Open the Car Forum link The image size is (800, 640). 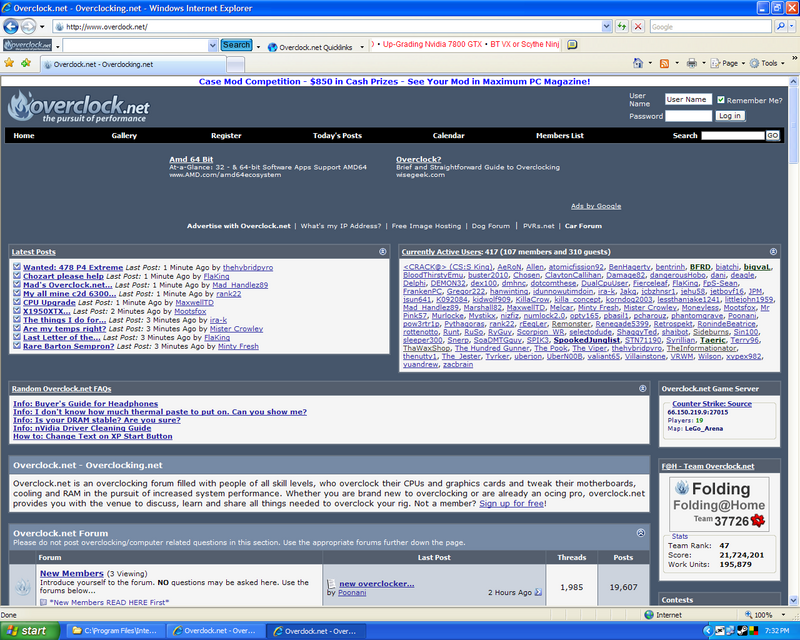click(583, 226)
